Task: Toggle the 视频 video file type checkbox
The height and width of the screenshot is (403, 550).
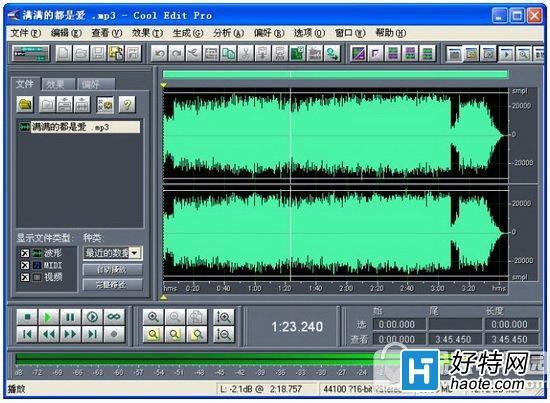Action: [25, 277]
